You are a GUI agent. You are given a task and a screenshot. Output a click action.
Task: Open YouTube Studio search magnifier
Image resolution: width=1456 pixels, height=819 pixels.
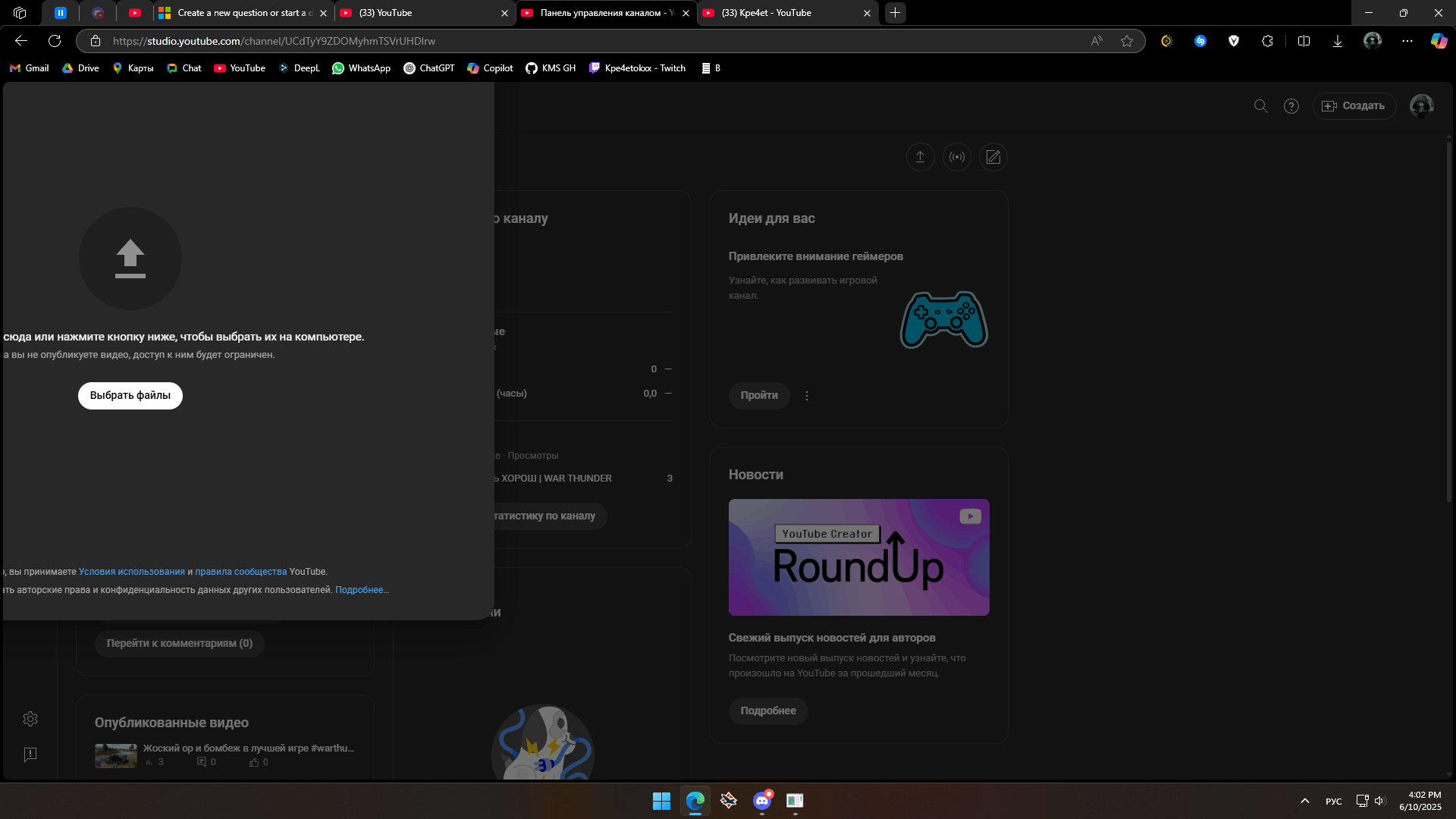[1260, 106]
